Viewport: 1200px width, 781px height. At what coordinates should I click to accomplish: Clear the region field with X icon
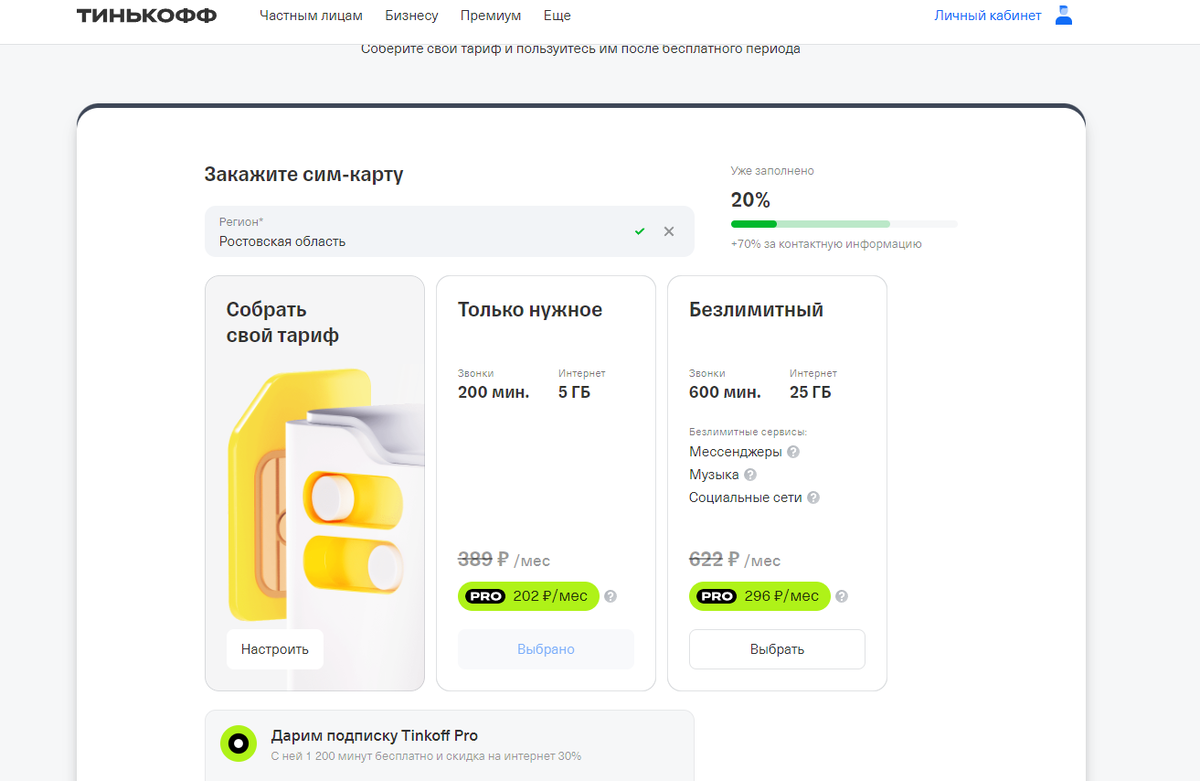pos(669,232)
